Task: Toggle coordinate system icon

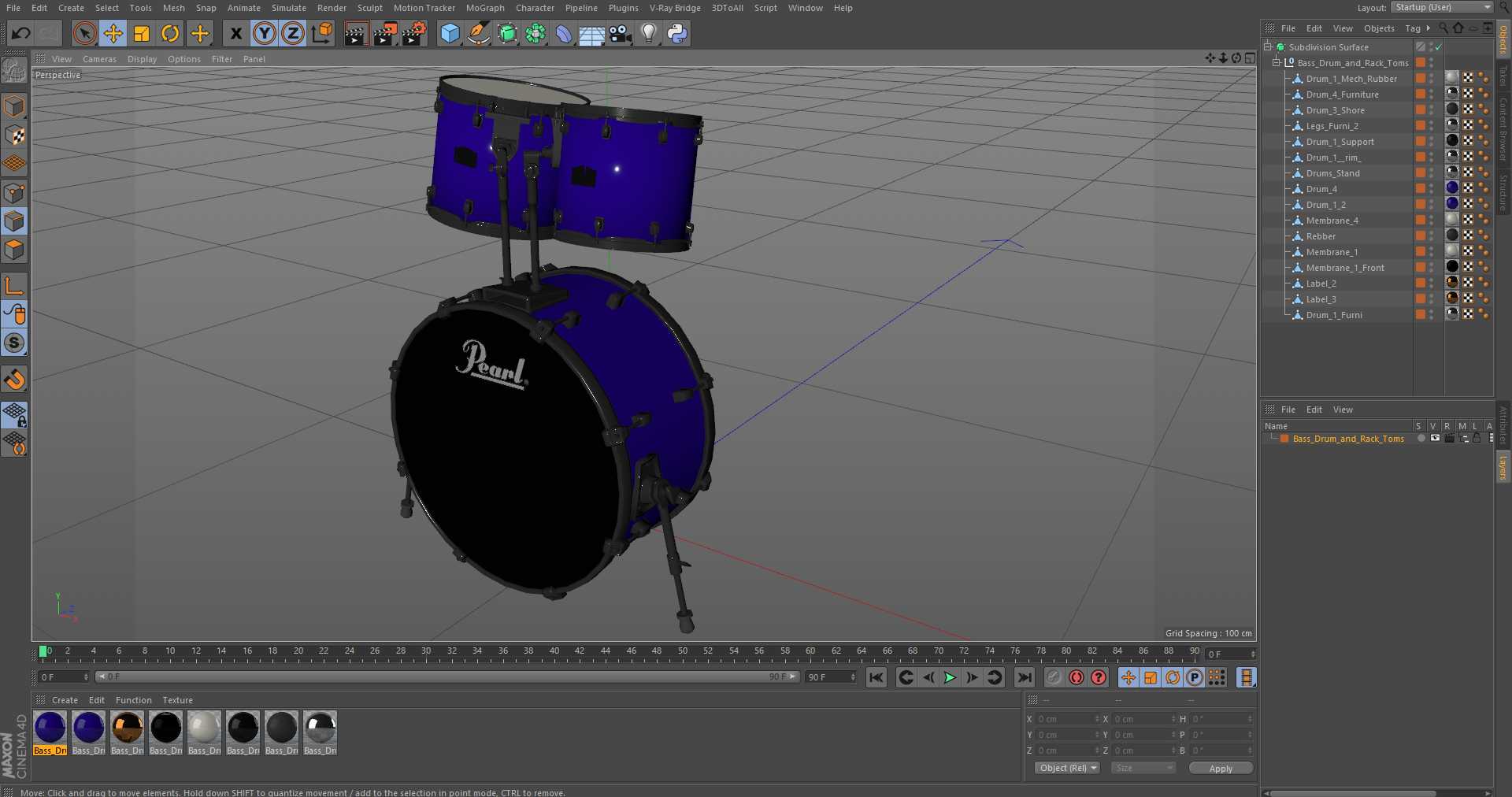Action: [x=322, y=33]
